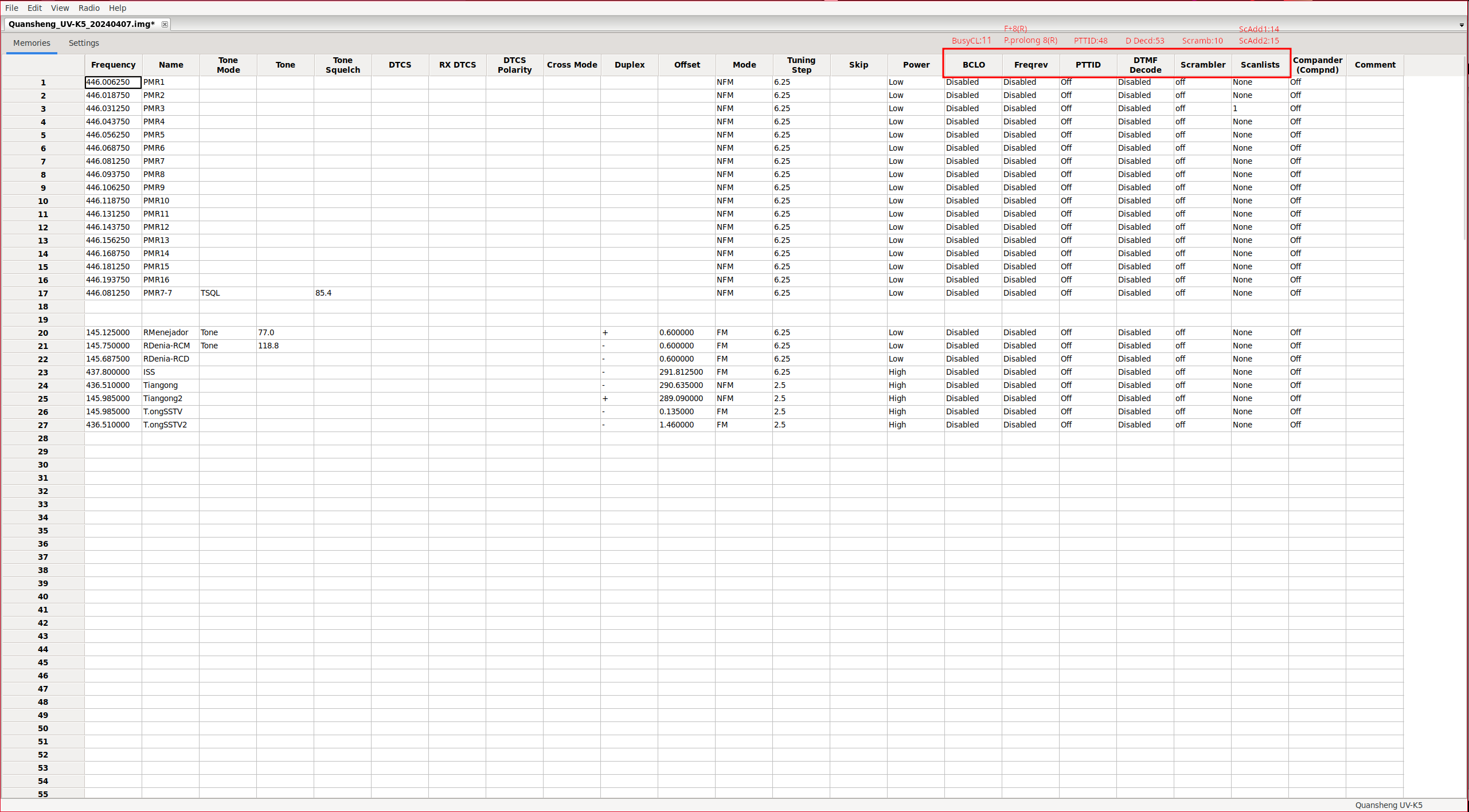Screen dimensions: 1469x812
Task: Click the DTMF Decode column header
Action: click(1145, 65)
